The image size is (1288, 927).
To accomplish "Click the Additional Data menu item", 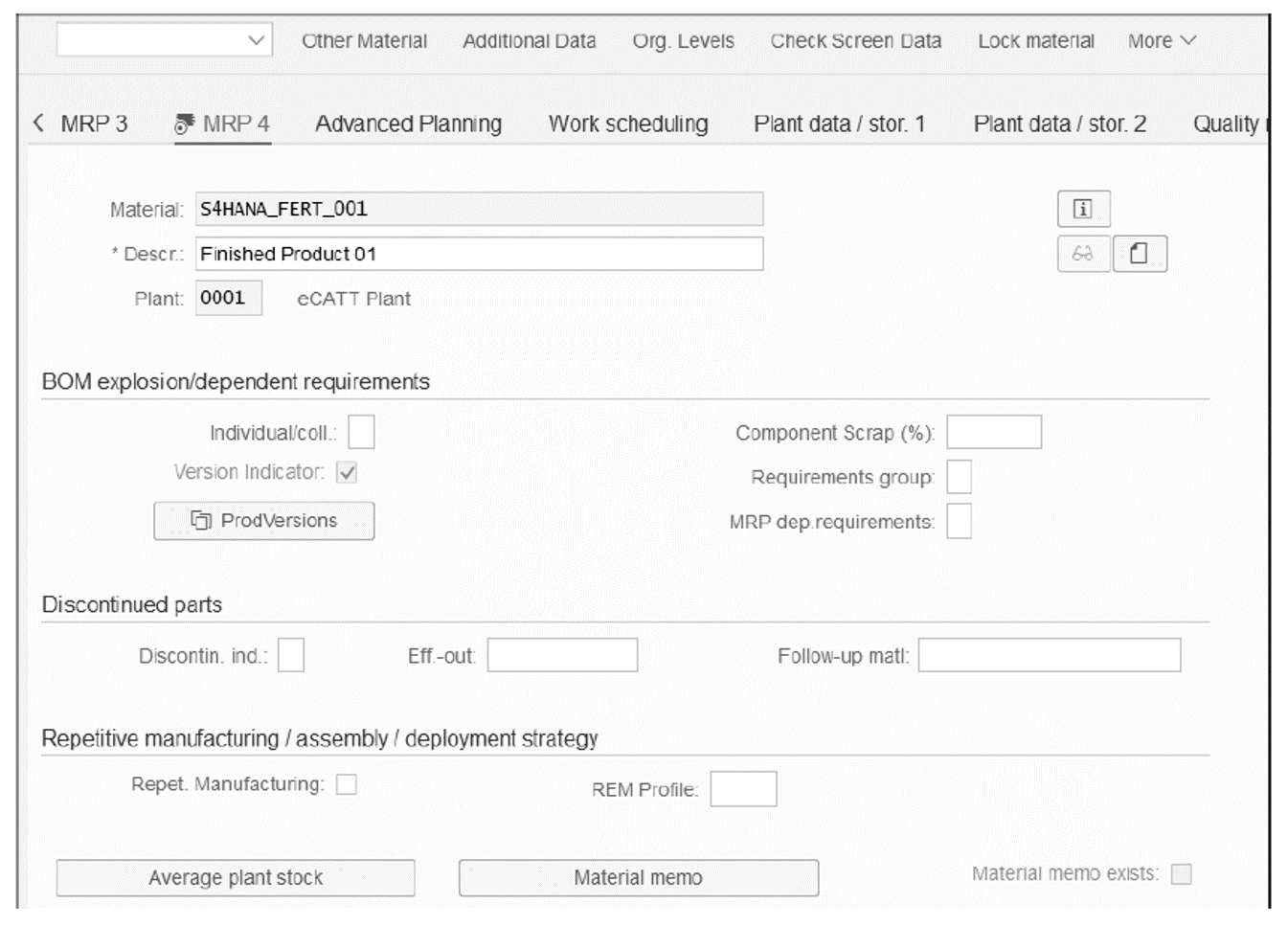I will (x=529, y=40).
